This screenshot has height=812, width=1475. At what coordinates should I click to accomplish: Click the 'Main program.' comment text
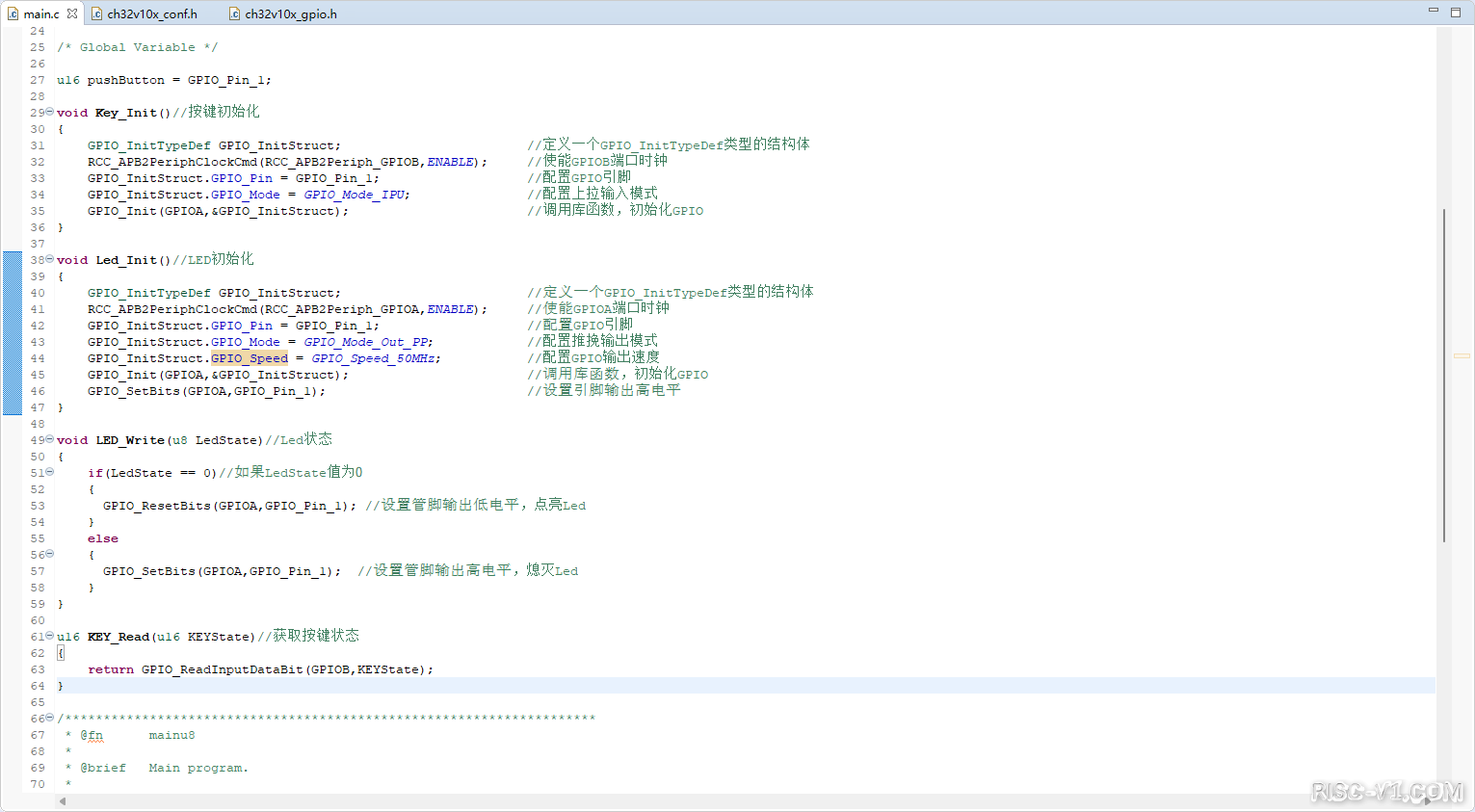(198, 768)
